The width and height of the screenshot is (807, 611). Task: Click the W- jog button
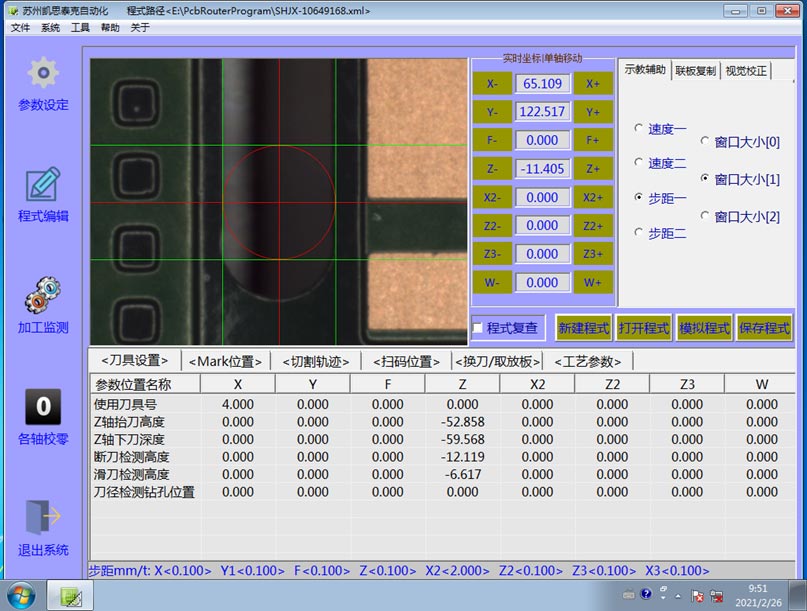pyautogui.click(x=492, y=283)
